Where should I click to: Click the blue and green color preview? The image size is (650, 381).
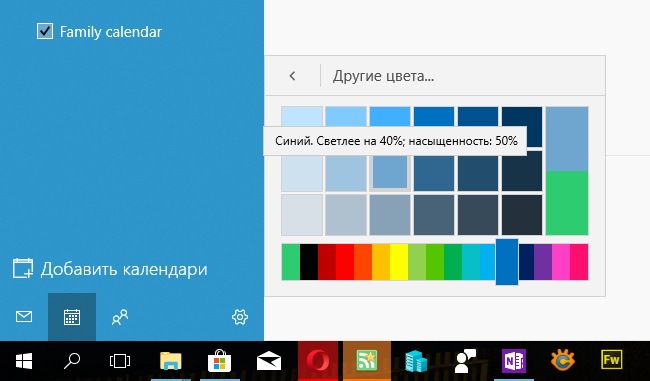[567, 171]
